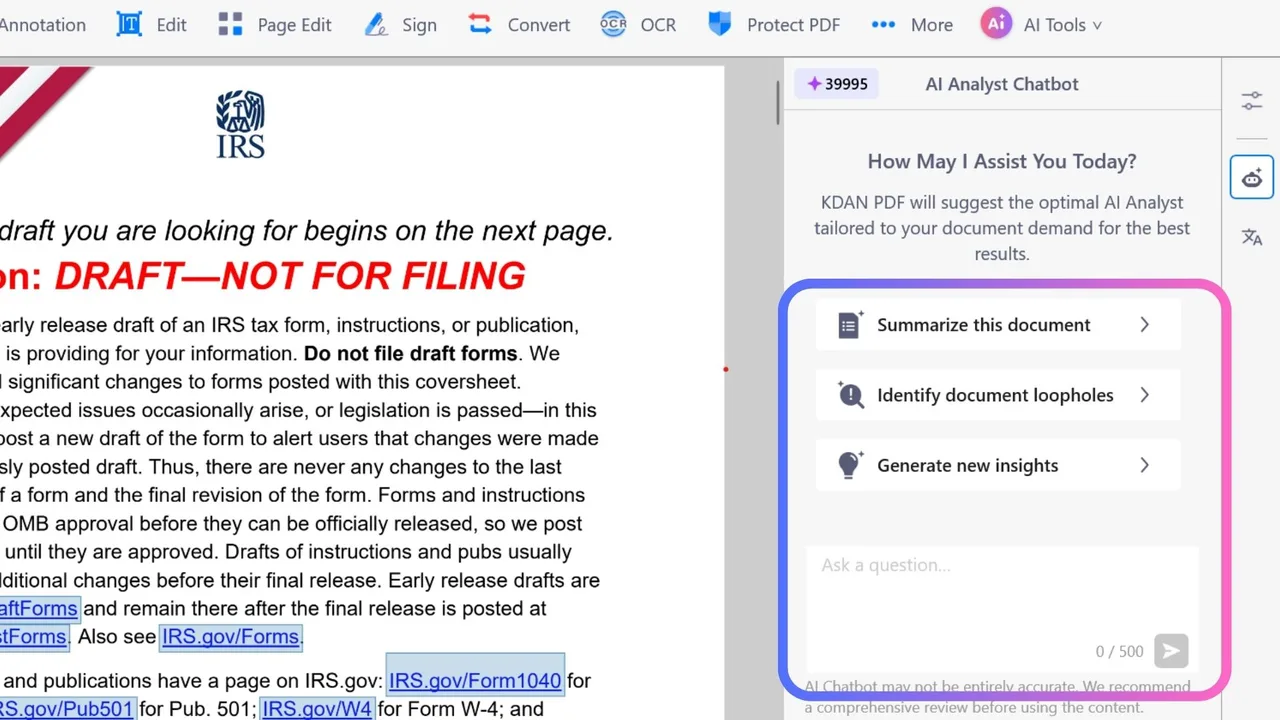Click the 0 / 500 character counter

click(x=1119, y=651)
